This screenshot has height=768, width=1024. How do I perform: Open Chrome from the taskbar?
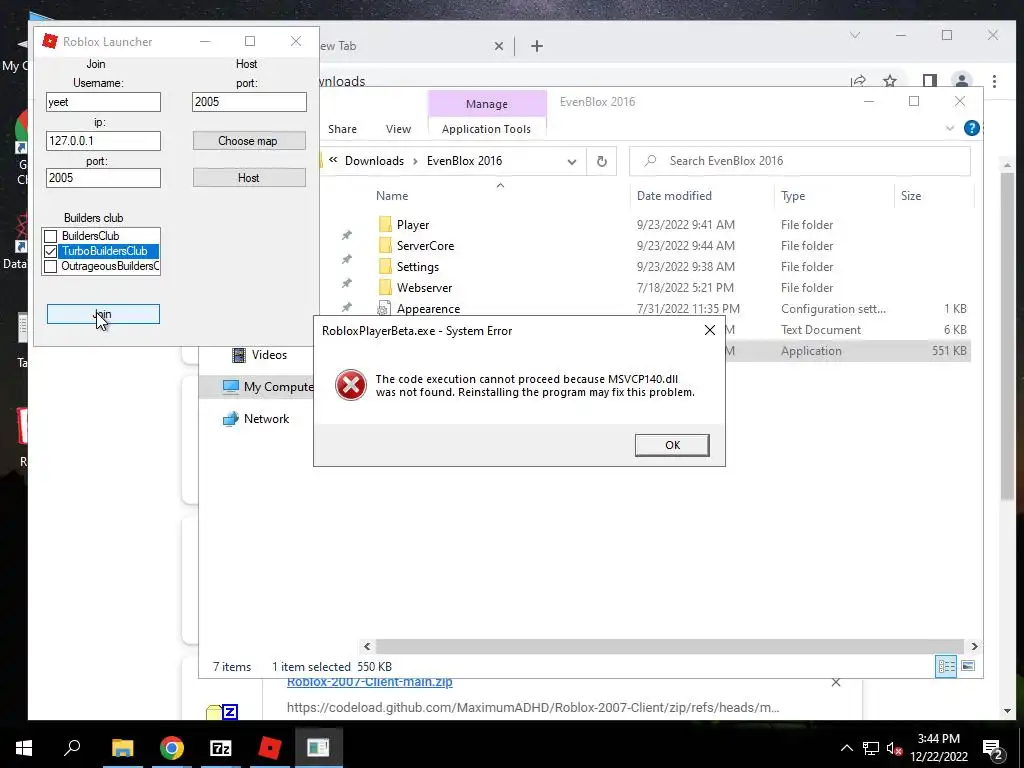click(x=172, y=748)
